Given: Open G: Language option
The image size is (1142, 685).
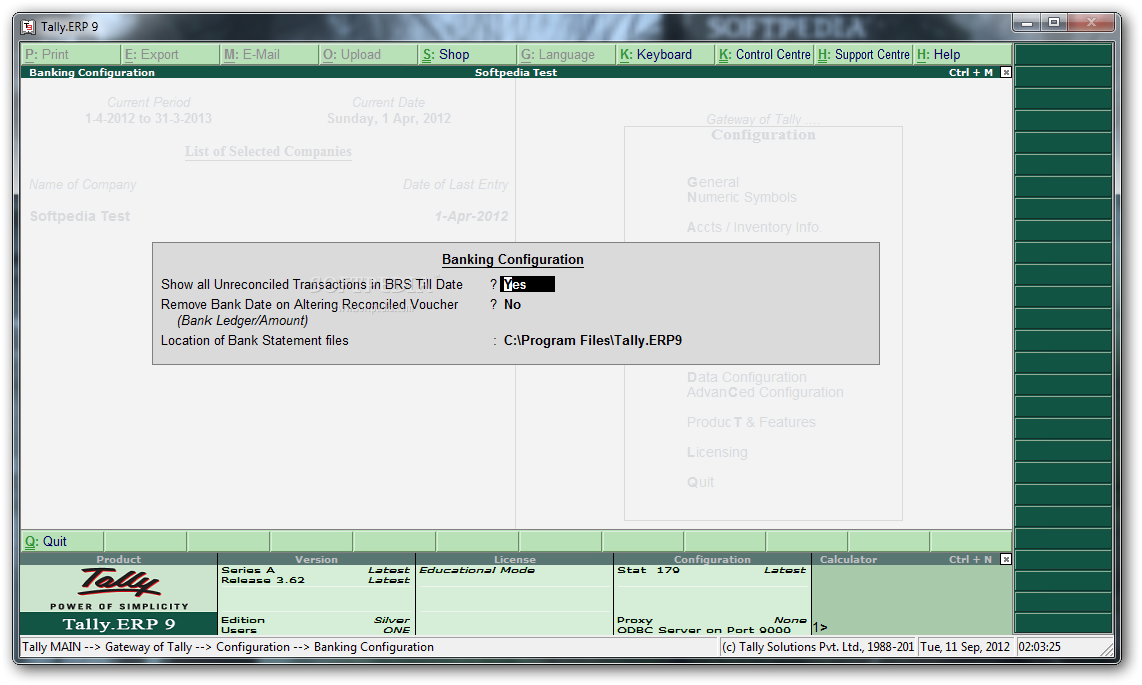Looking at the screenshot, I should pos(567,55).
